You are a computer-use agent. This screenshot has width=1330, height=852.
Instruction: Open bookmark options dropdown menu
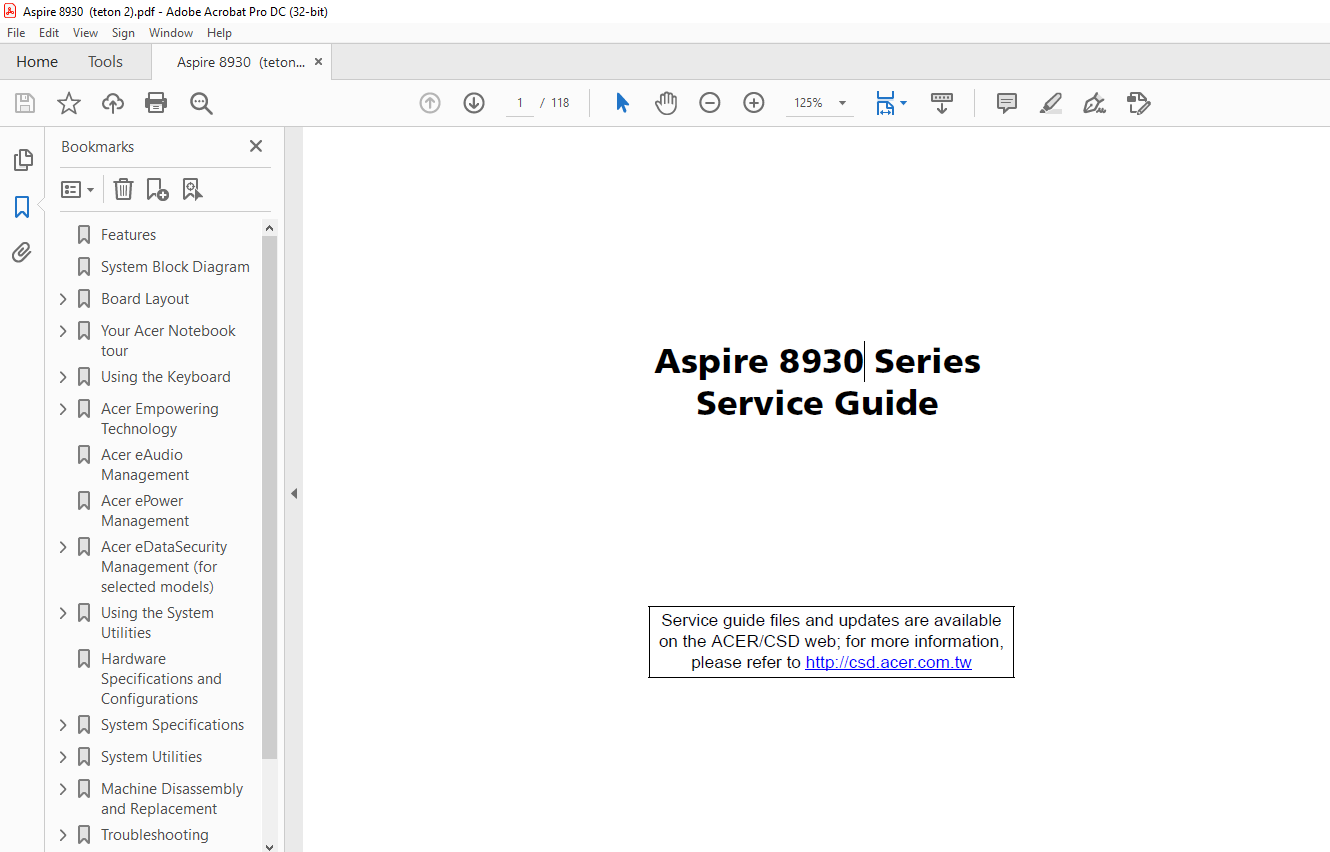[78, 189]
